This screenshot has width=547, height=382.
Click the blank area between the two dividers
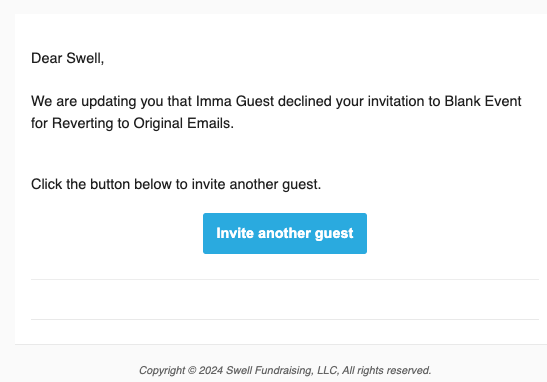[285, 299]
